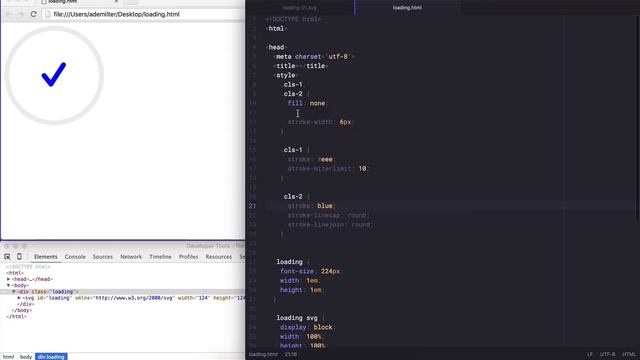Activate the DevTools inspect element tool
The height and width of the screenshot is (360, 640).
pos(7,257)
